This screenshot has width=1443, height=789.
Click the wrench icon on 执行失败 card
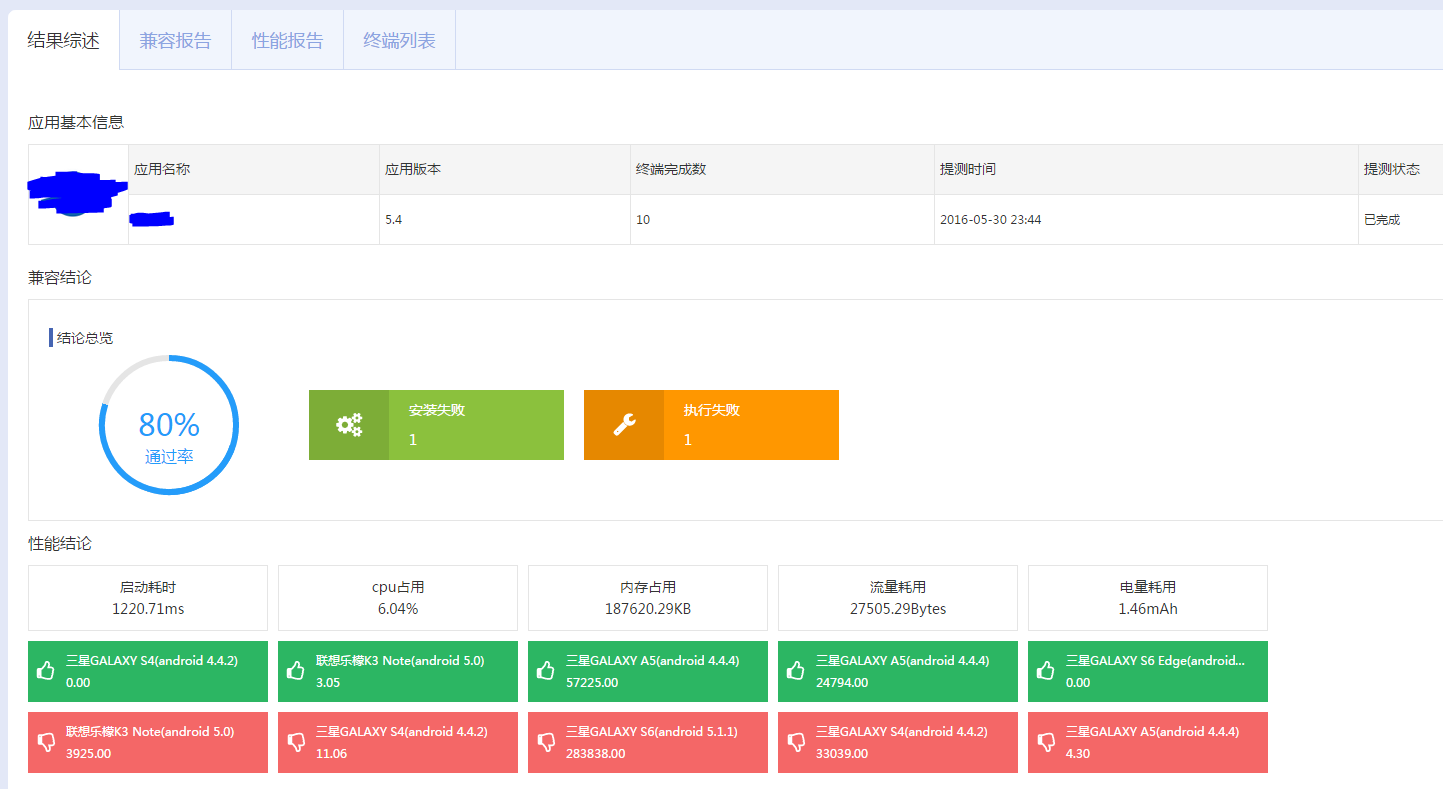pos(624,425)
